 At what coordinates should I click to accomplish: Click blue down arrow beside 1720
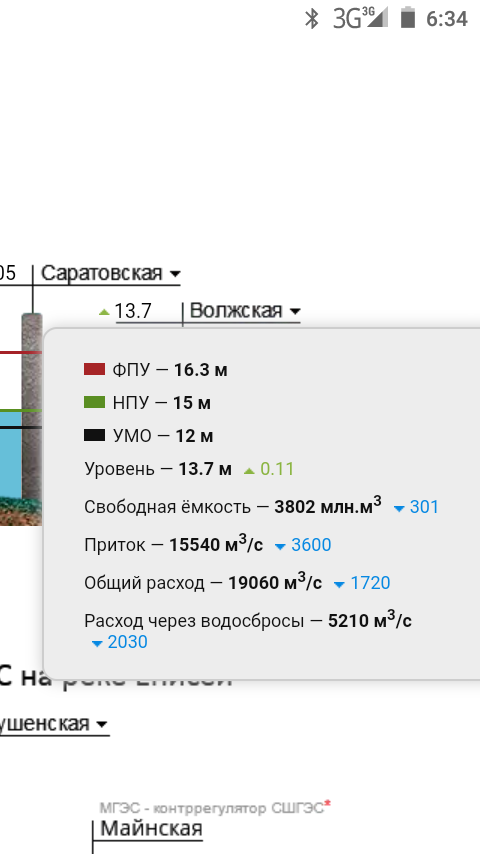click(x=339, y=585)
